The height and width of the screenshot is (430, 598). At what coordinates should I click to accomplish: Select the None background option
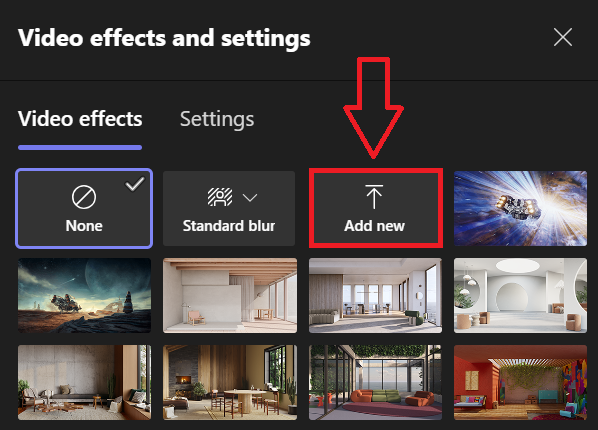click(x=84, y=208)
